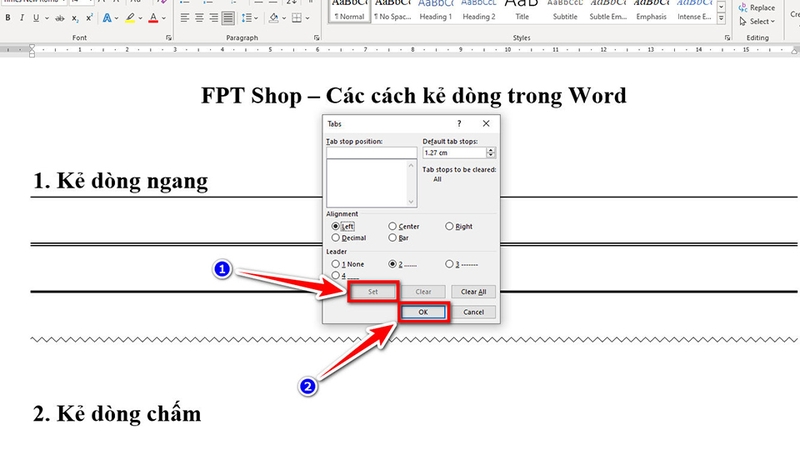Viewport: 800px width, 460px height.
Task: Apply Subscript formatting
Action: click(75, 18)
